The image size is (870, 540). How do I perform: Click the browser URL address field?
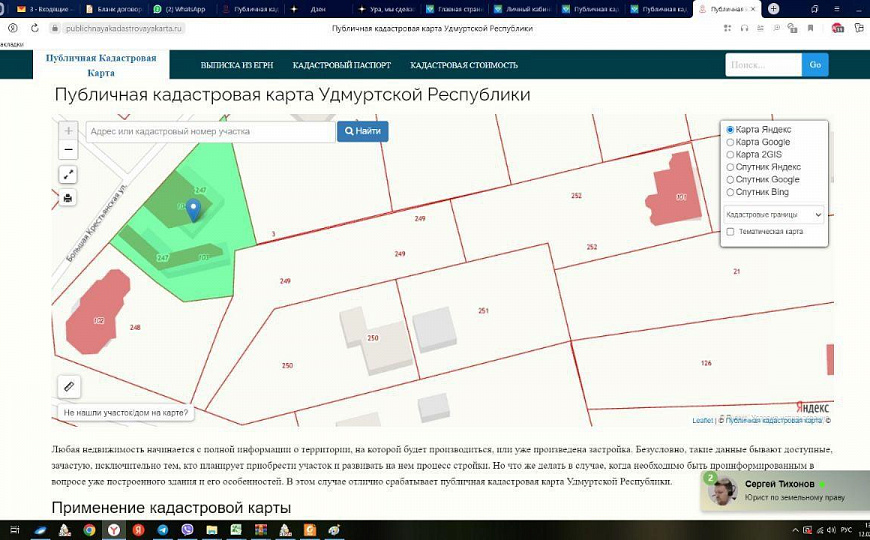124,28
